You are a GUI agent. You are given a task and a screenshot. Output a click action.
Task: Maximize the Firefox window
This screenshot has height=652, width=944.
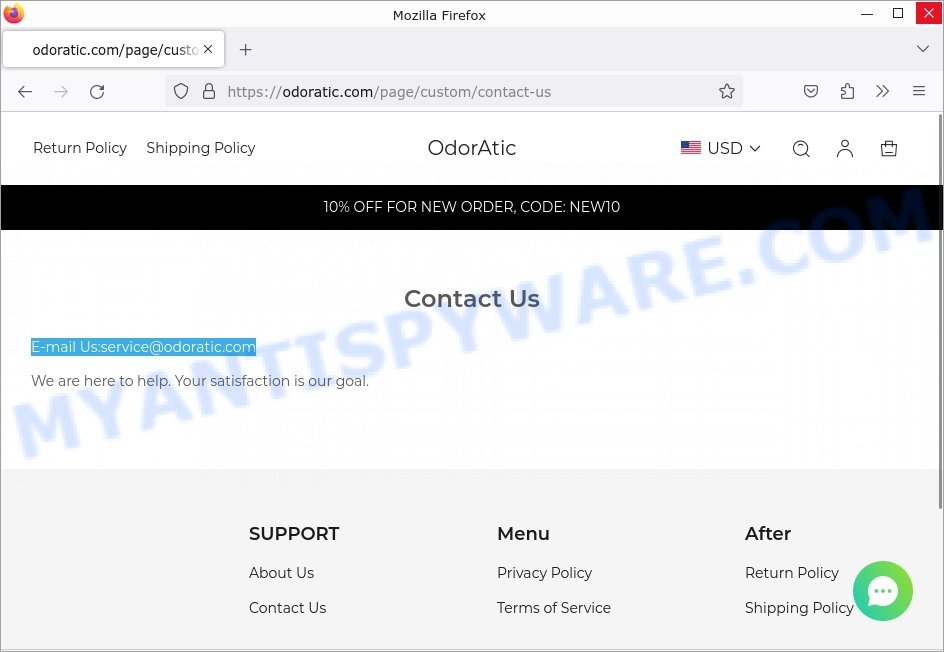click(898, 13)
